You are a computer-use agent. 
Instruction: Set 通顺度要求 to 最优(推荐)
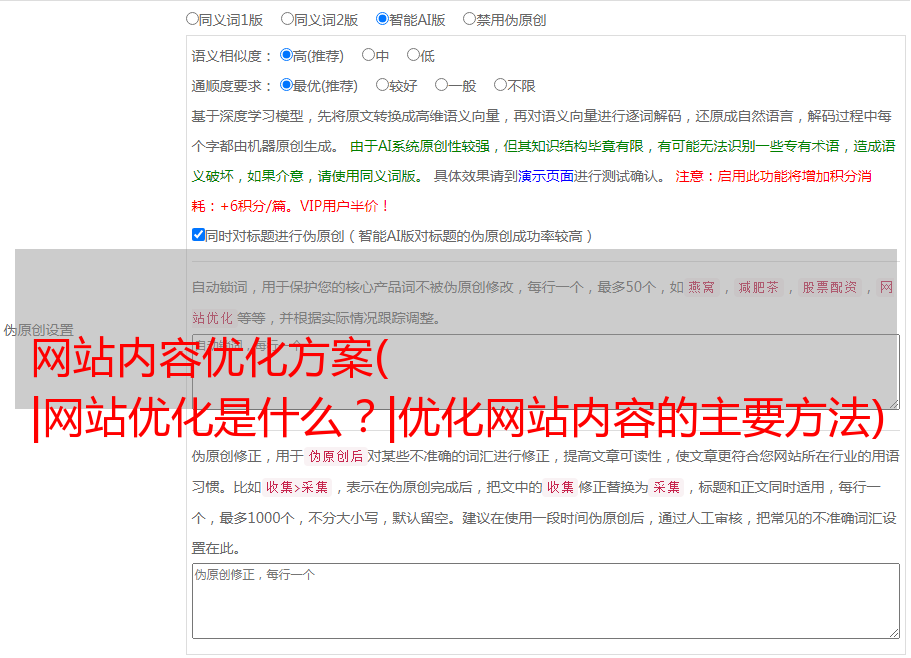tap(286, 85)
